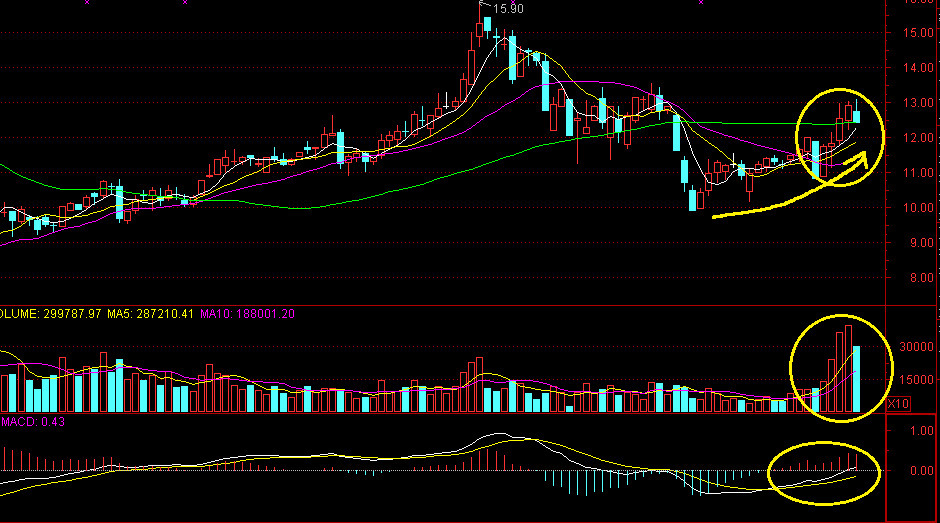Click the most recent cyan candlestick

[x=856, y=117]
